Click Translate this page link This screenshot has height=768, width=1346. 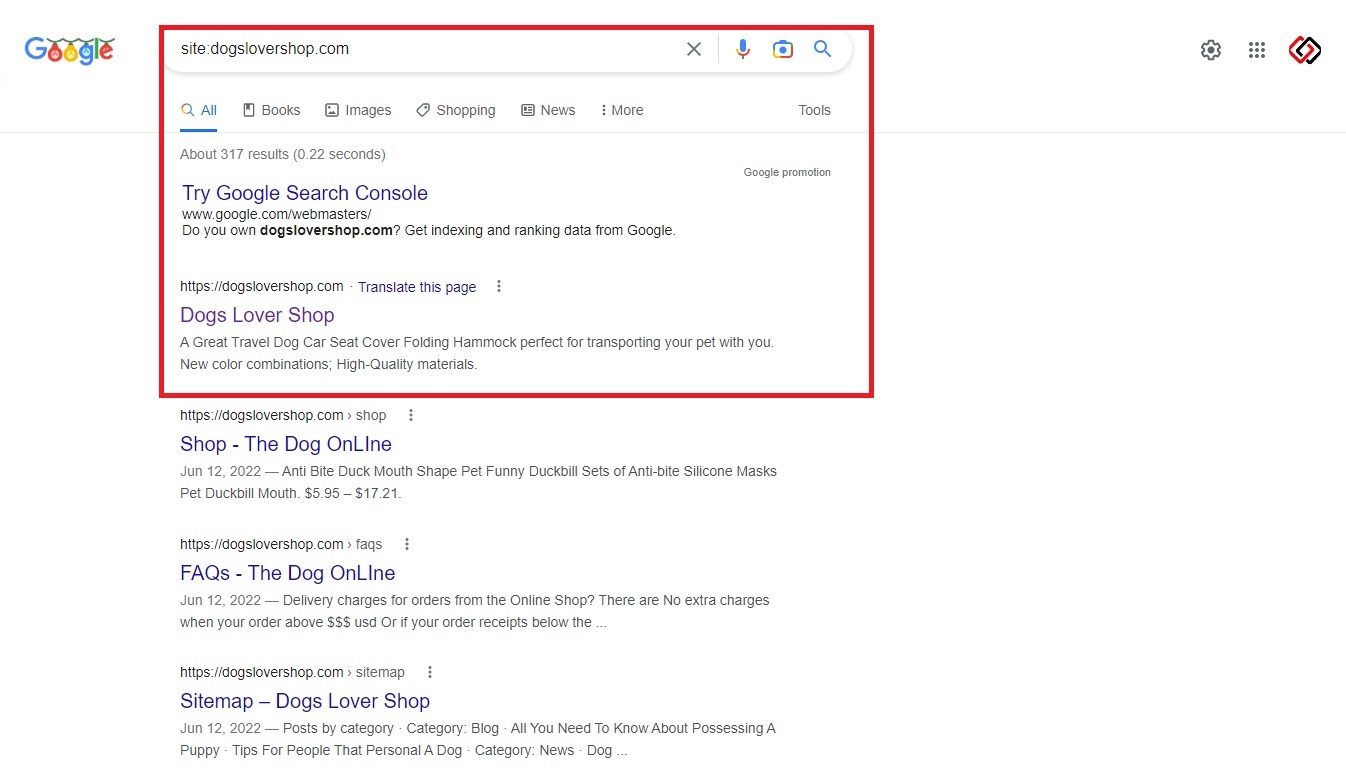417,287
